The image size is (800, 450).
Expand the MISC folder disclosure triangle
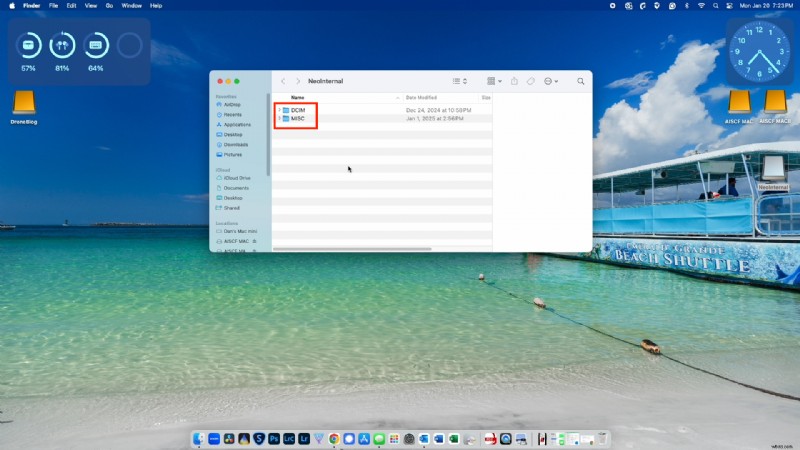click(279, 118)
